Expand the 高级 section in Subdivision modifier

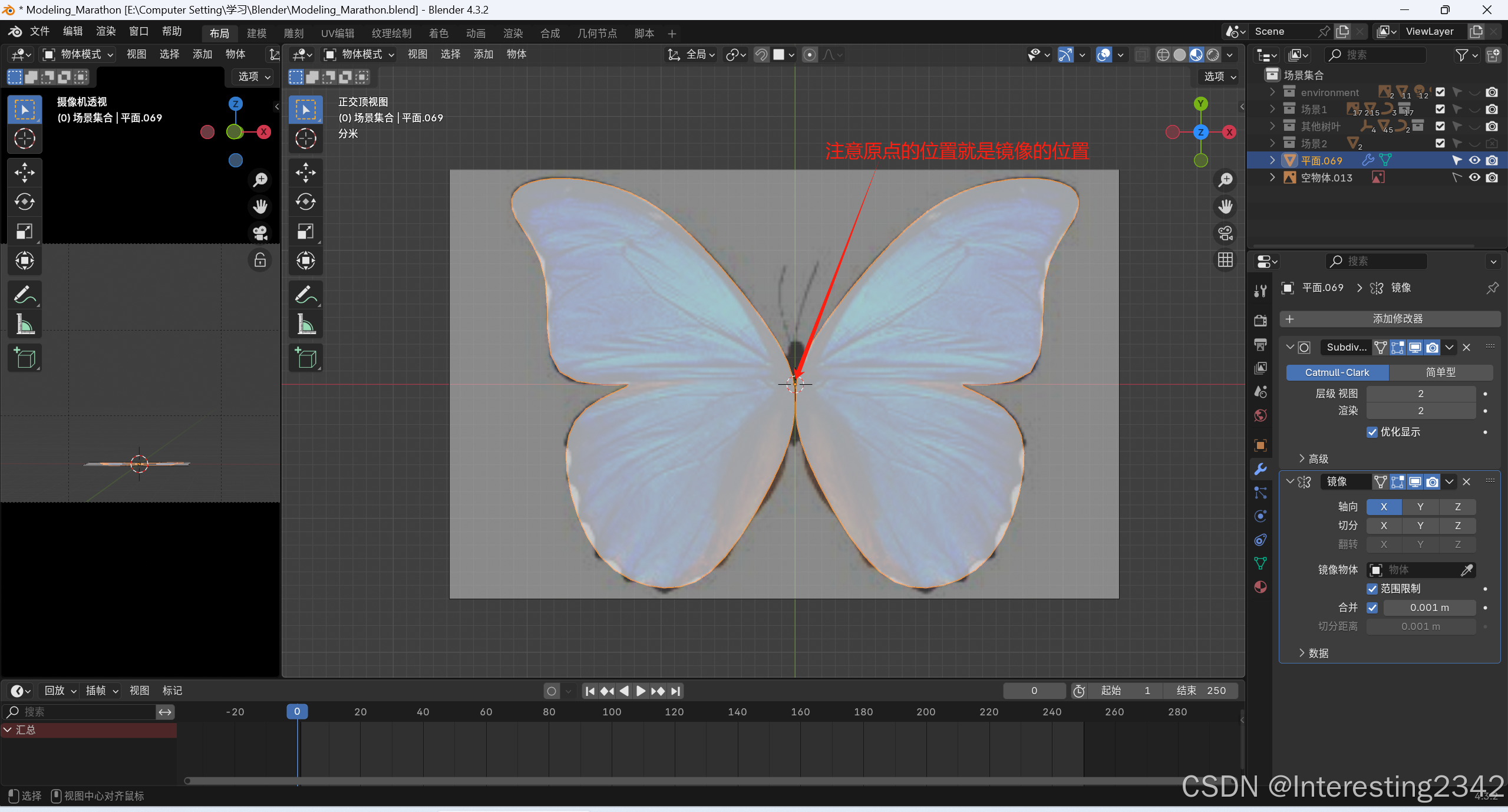click(x=1314, y=458)
